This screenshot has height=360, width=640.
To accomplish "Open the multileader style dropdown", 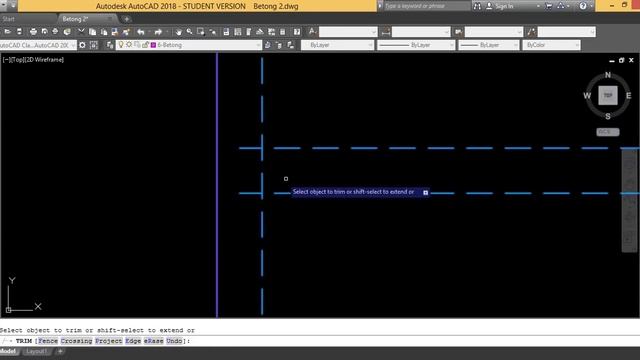I will click(x=567, y=32).
